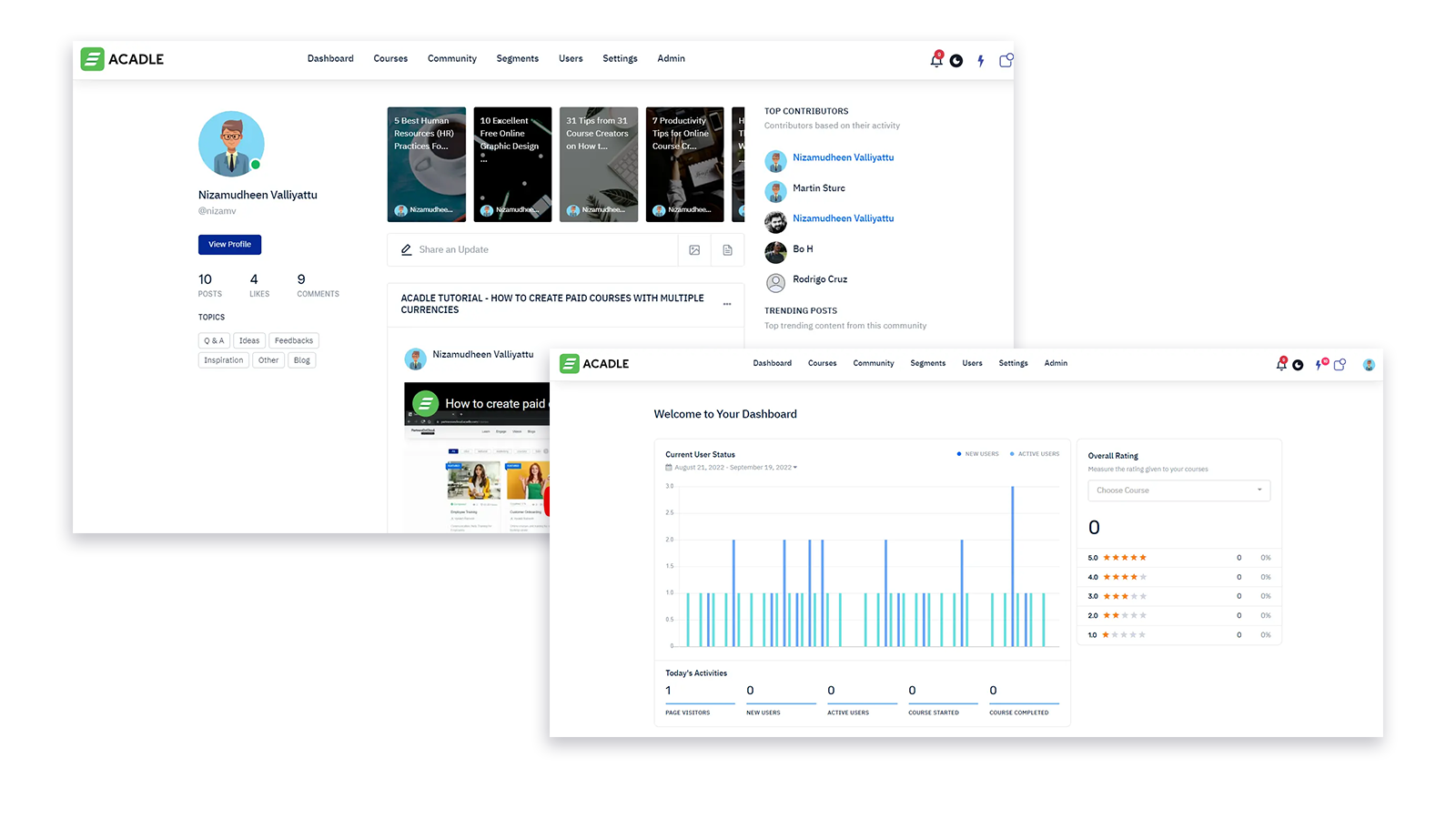Click the Acadle logo in the community window
The width and height of the screenshot is (1456, 819).
click(x=122, y=59)
